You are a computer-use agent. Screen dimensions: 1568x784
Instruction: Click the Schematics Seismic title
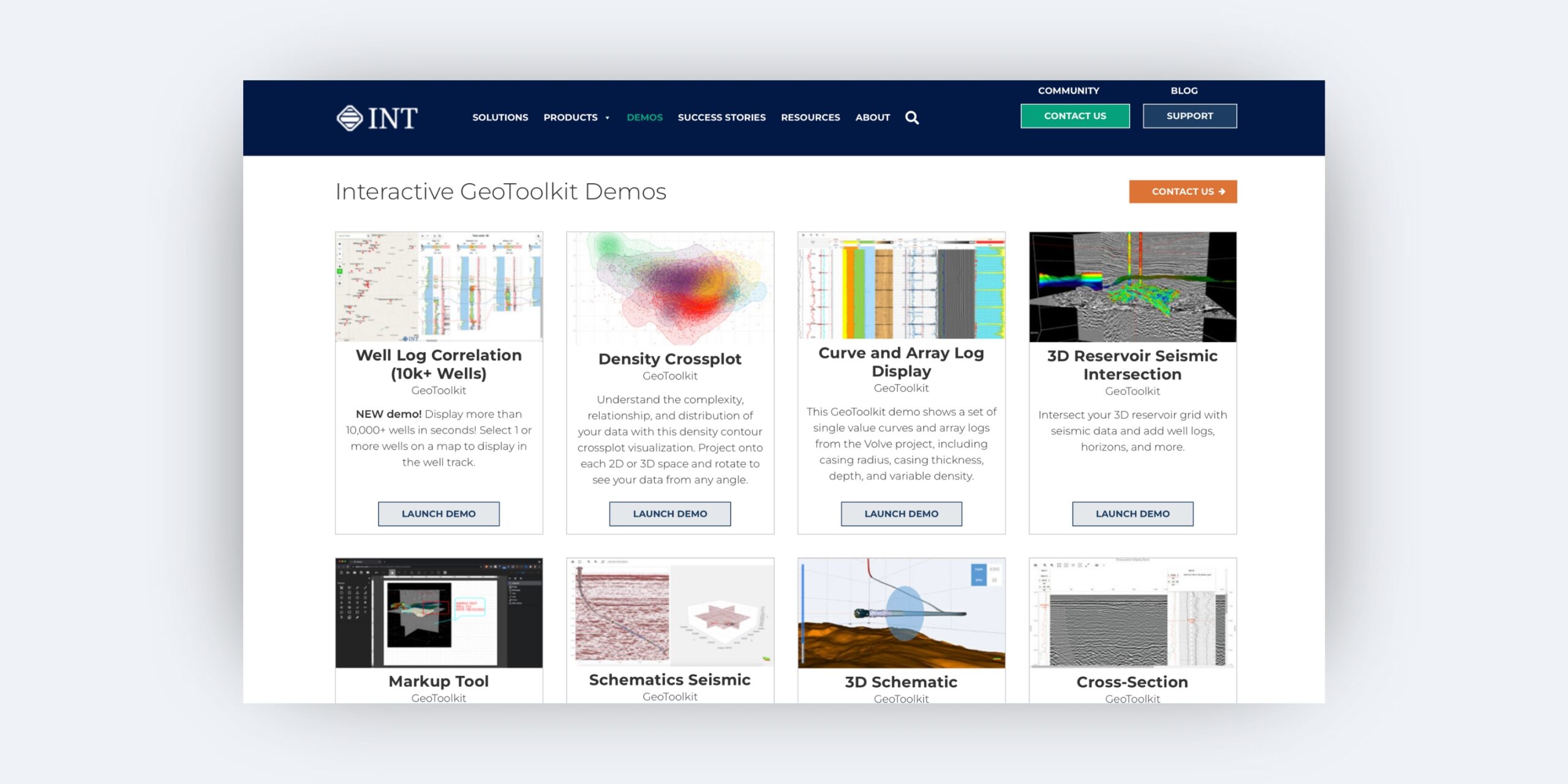tap(669, 680)
